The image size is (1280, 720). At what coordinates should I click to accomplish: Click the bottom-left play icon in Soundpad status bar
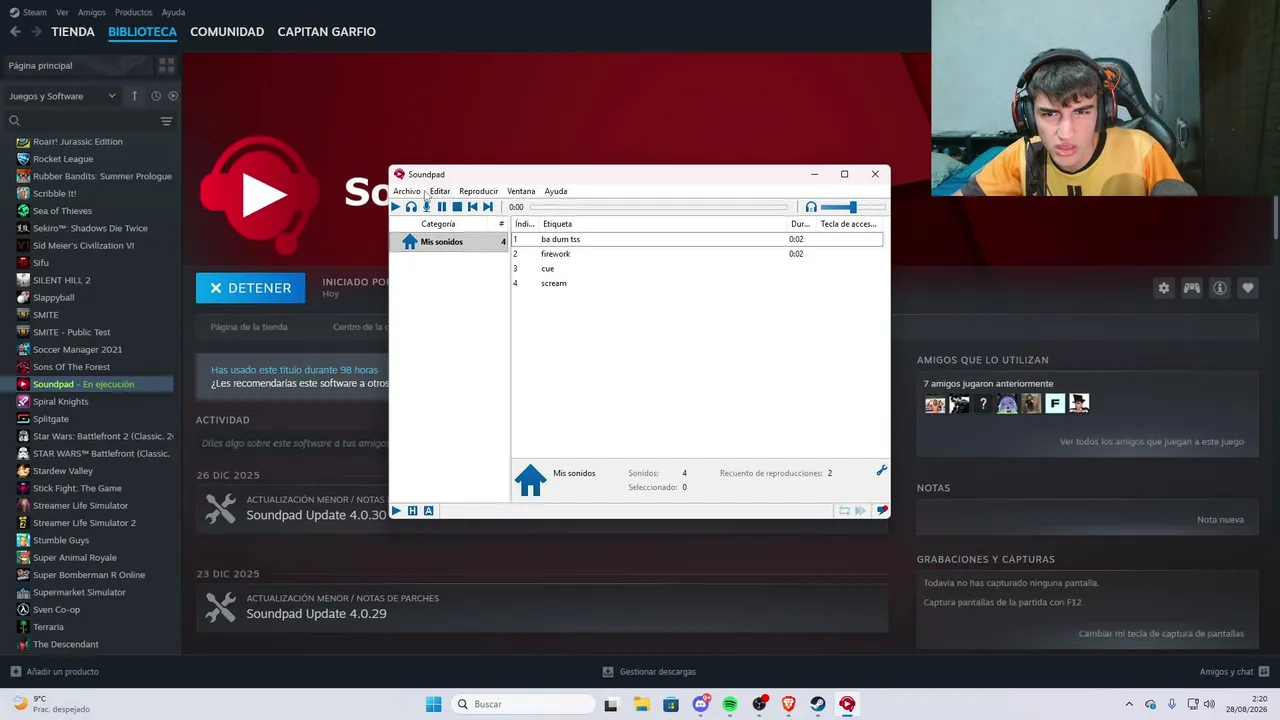[396, 511]
